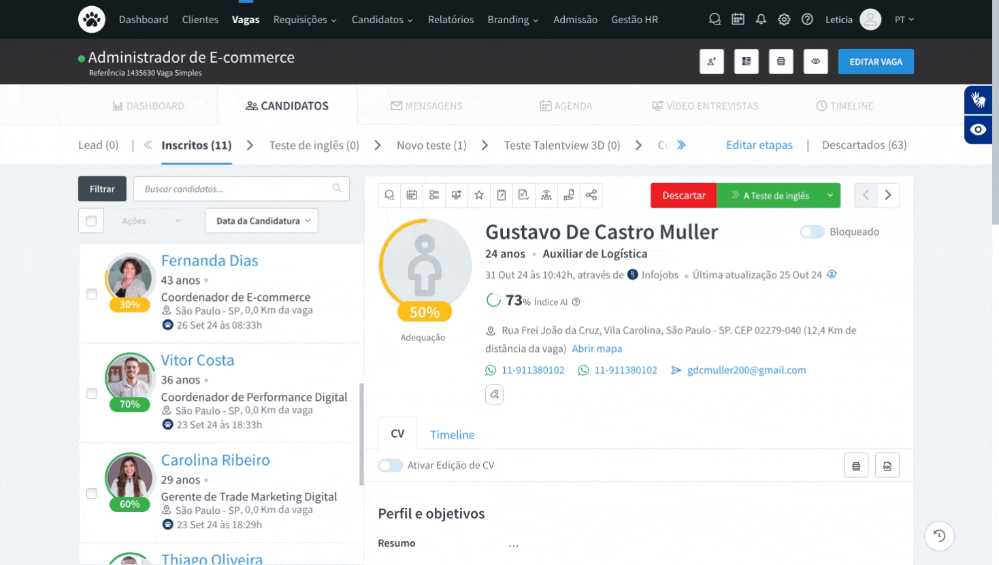999x565 pixels.
Task: Click the eye preview icon beside Editar Vaga
Action: click(816, 62)
